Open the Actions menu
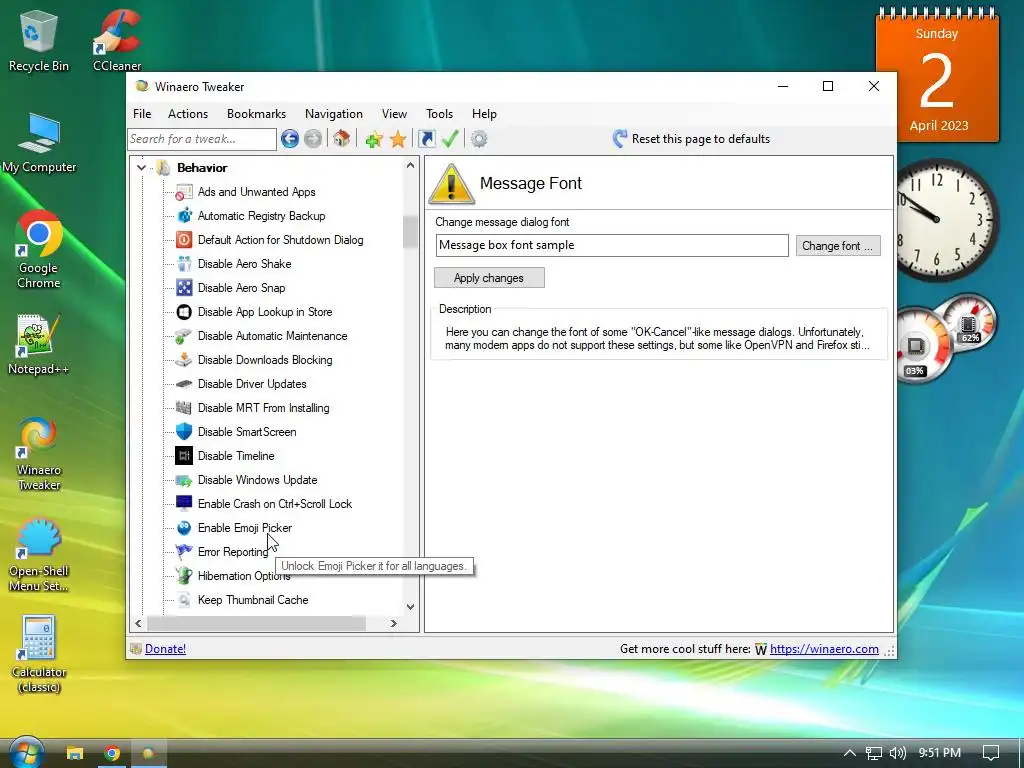Screen dimensions: 1024x768 188,114
